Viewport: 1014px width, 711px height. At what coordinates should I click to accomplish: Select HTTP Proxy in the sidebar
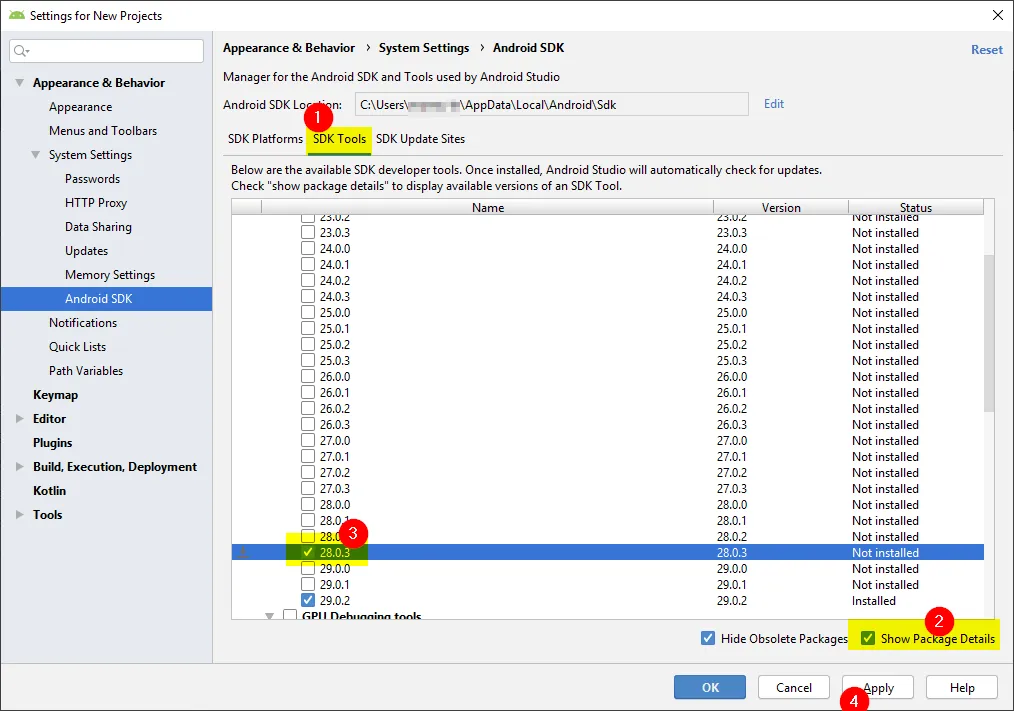(x=96, y=202)
